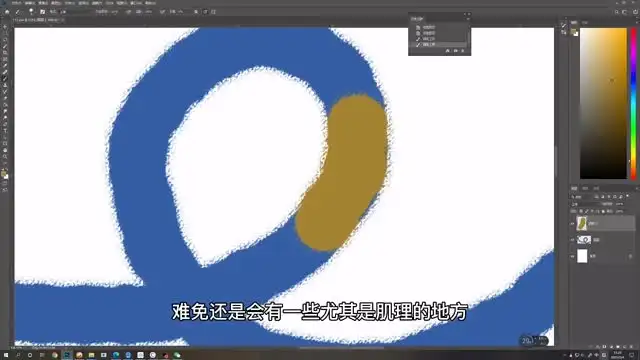Swap foreground and background colors
The height and width of the screenshot is (360, 640).
pyautogui.click(x=7, y=169)
